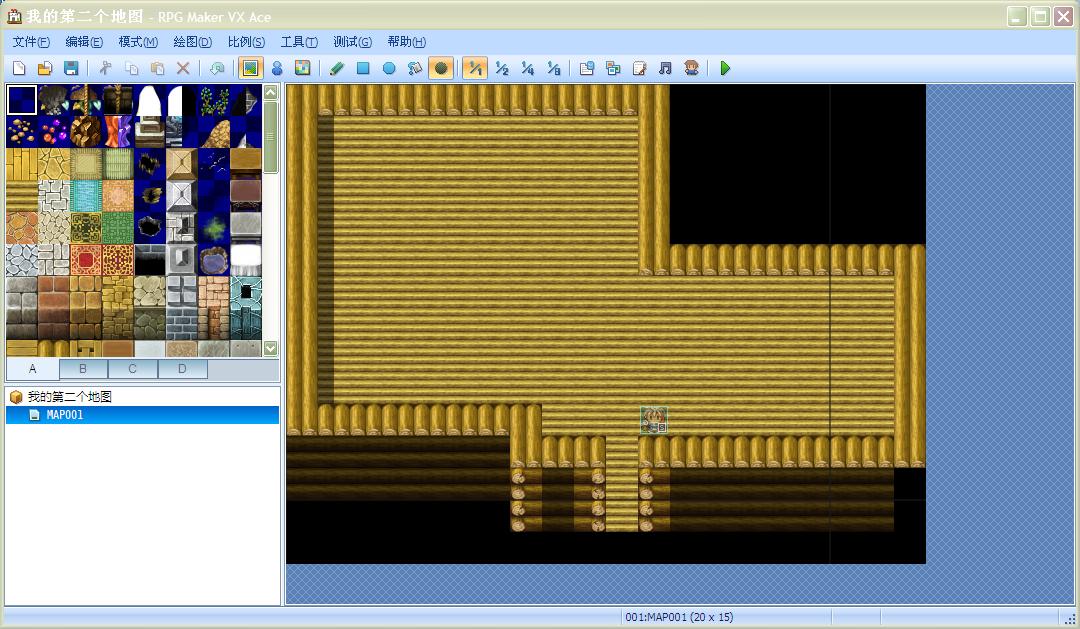This screenshot has height=629, width=1080.
Task: Select the Shadow Pen tool
Action: pos(441,68)
